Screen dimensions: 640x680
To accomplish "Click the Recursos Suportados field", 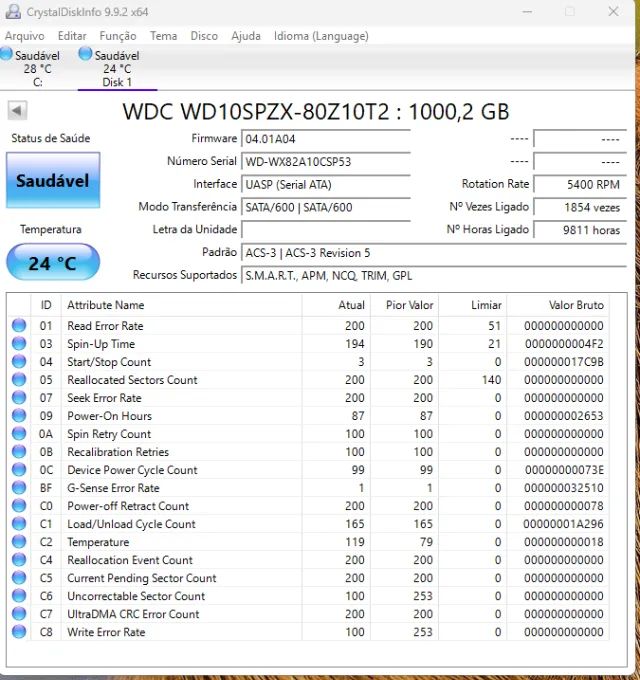I will pos(434,276).
